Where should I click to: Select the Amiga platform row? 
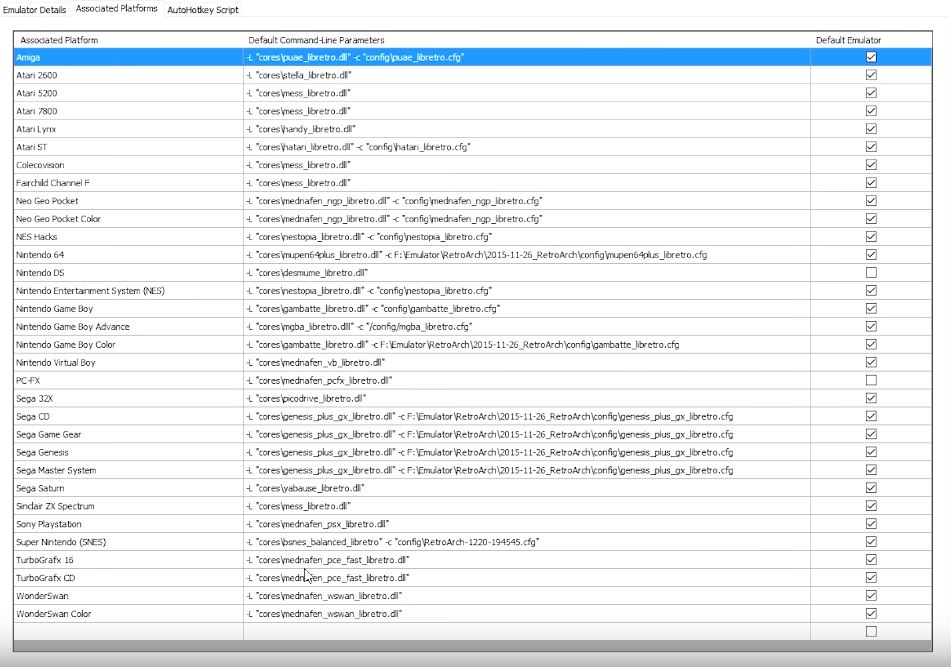click(472, 57)
